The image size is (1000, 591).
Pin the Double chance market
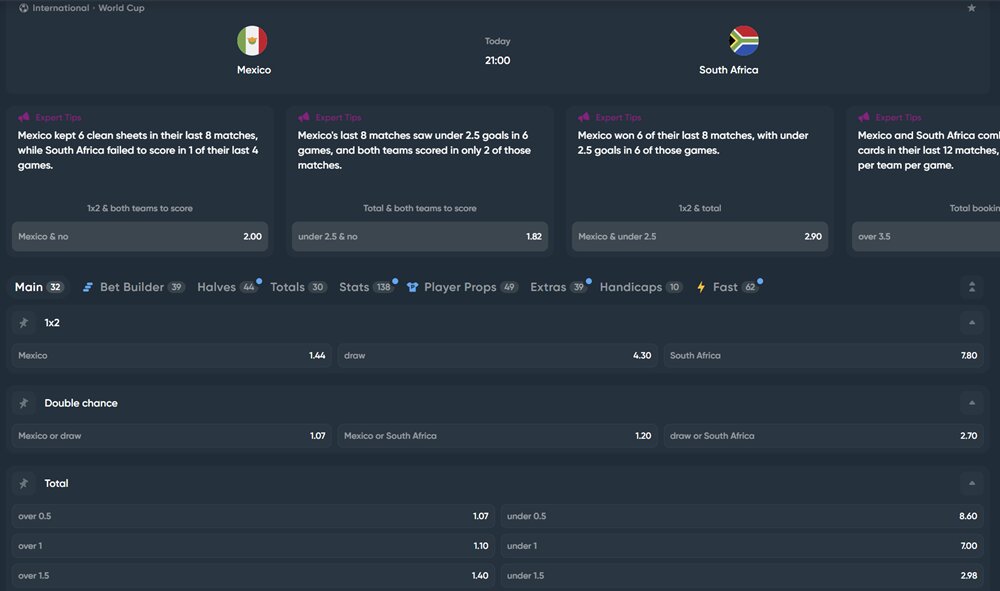(x=24, y=403)
